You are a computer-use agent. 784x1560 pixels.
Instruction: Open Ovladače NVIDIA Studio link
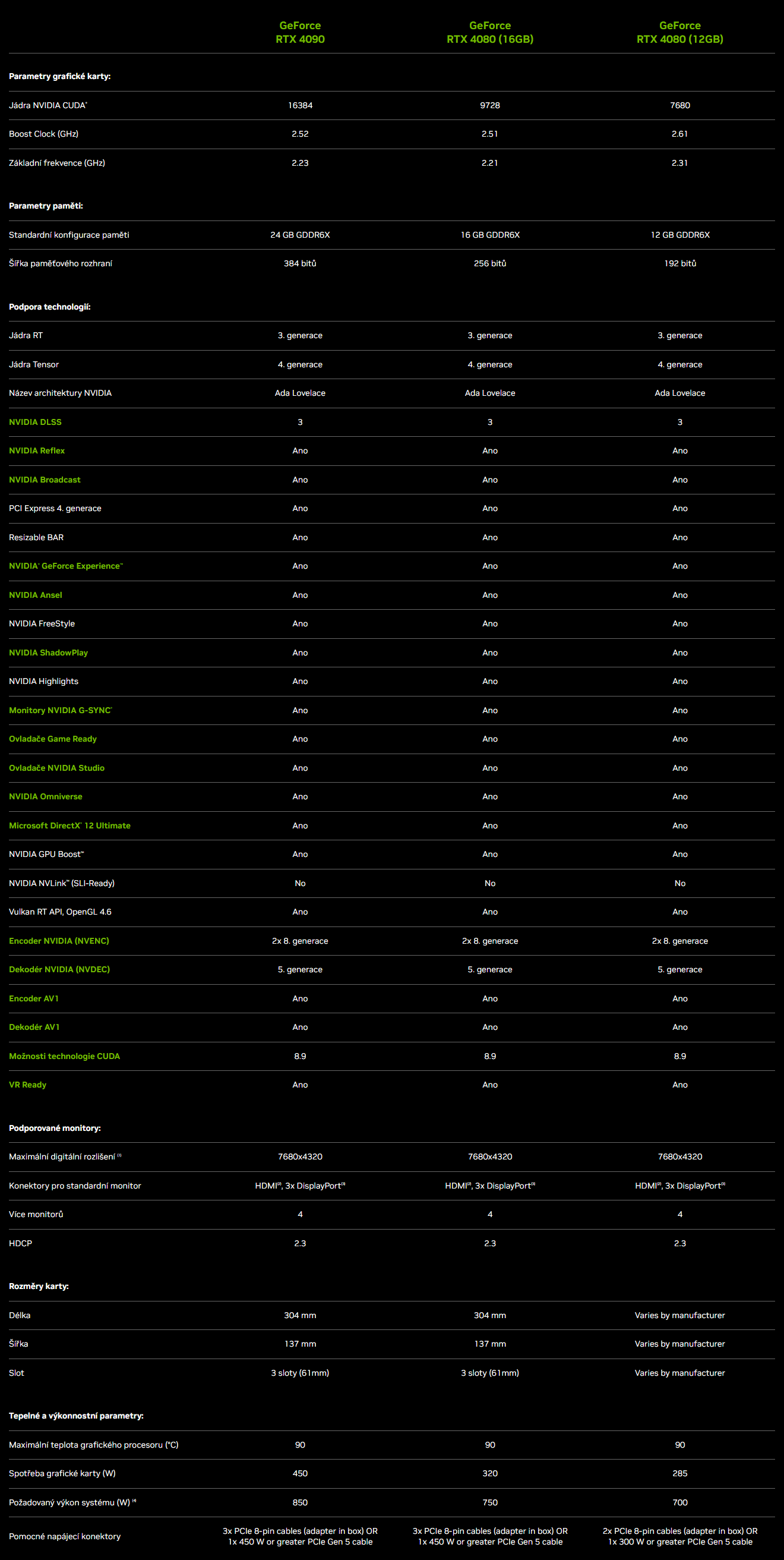click(57, 768)
